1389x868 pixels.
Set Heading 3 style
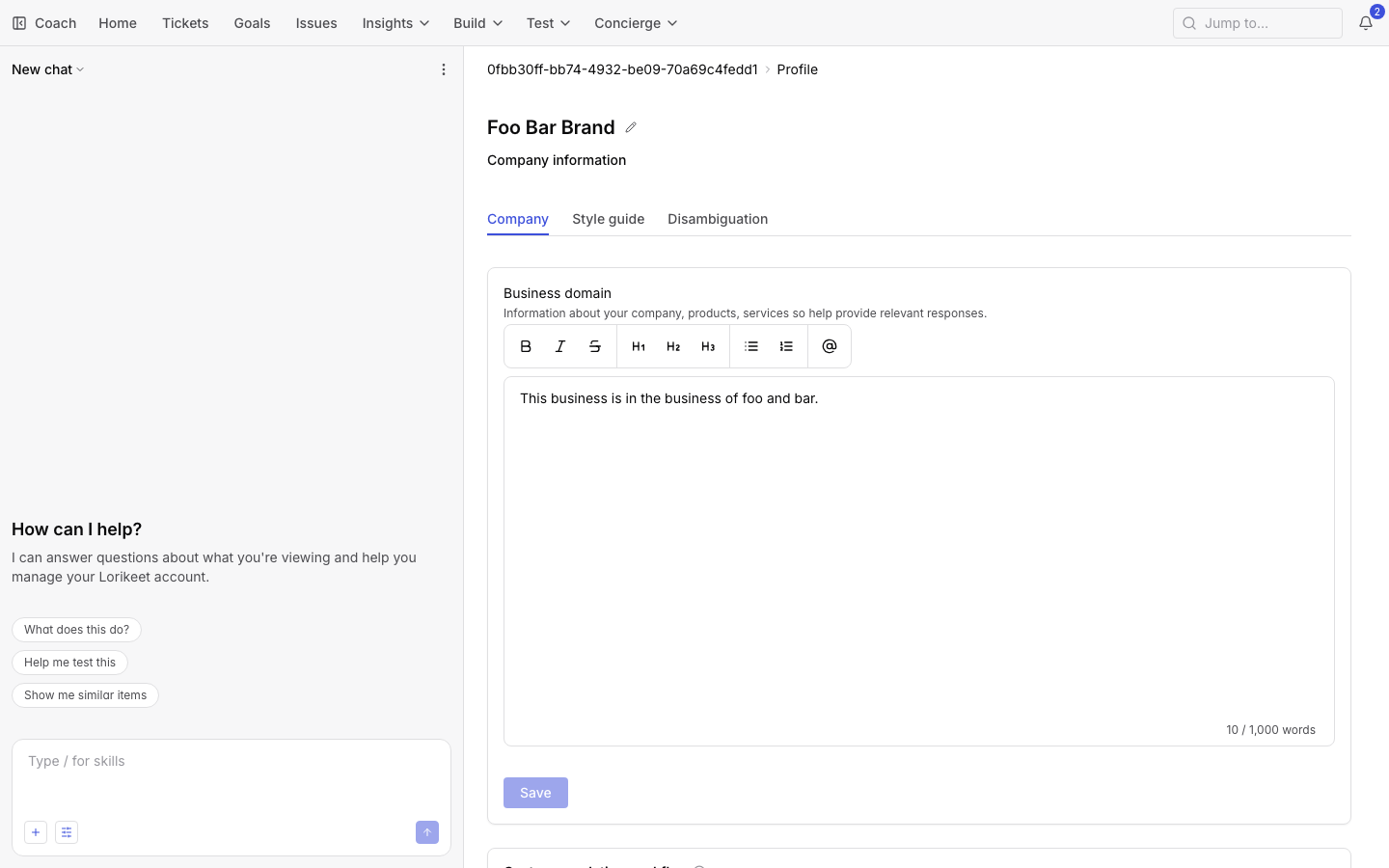[x=708, y=346]
